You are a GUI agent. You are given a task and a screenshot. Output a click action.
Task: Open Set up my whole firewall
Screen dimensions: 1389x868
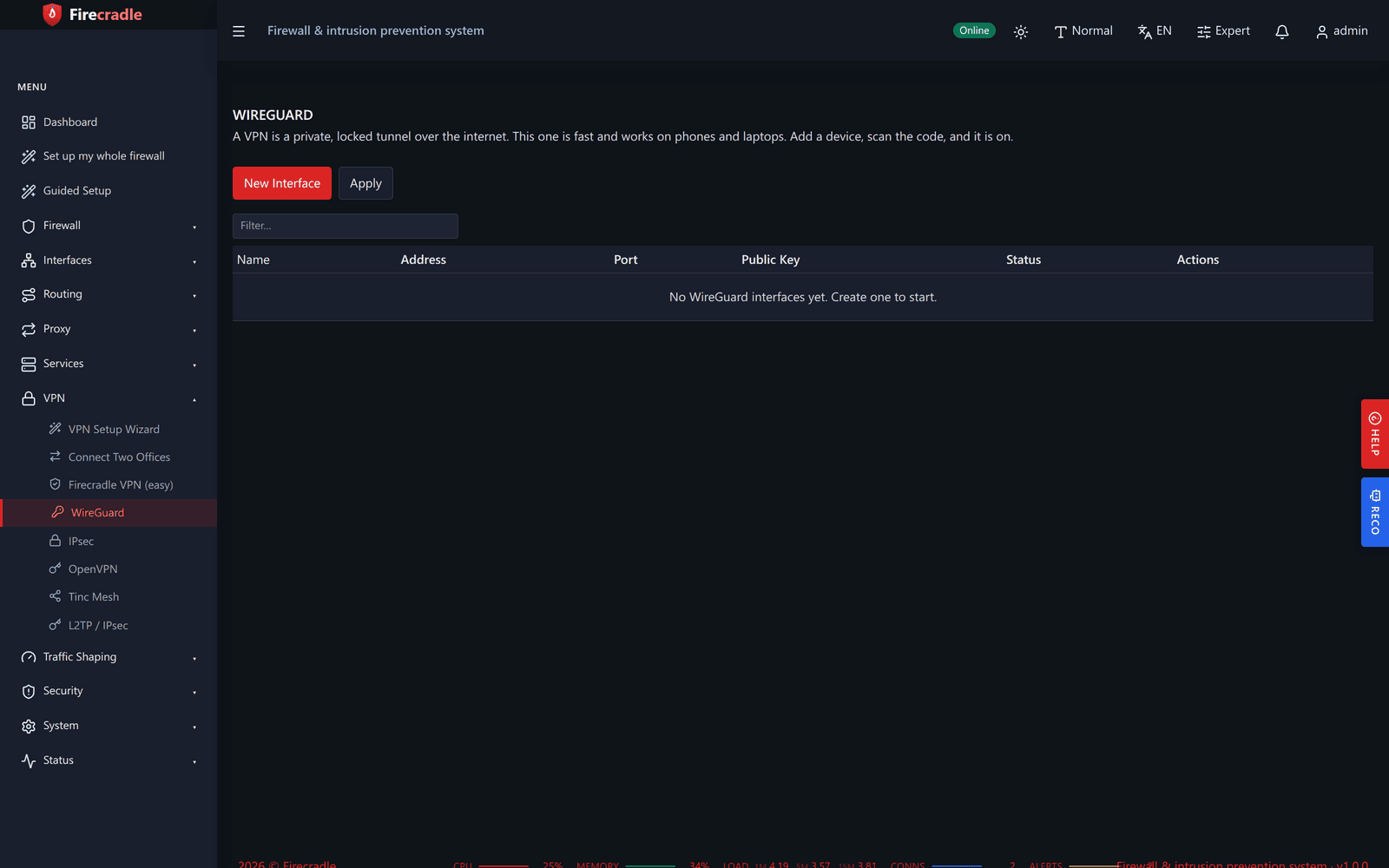109,156
